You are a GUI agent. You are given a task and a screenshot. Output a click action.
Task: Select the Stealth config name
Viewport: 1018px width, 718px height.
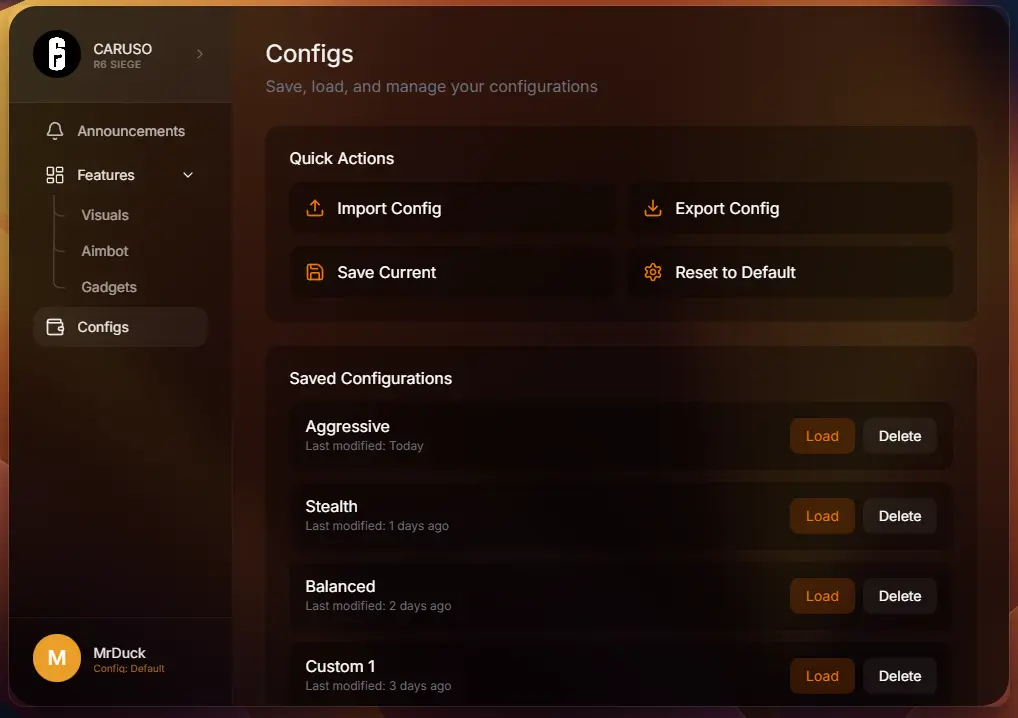pyautogui.click(x=331, y=506)
